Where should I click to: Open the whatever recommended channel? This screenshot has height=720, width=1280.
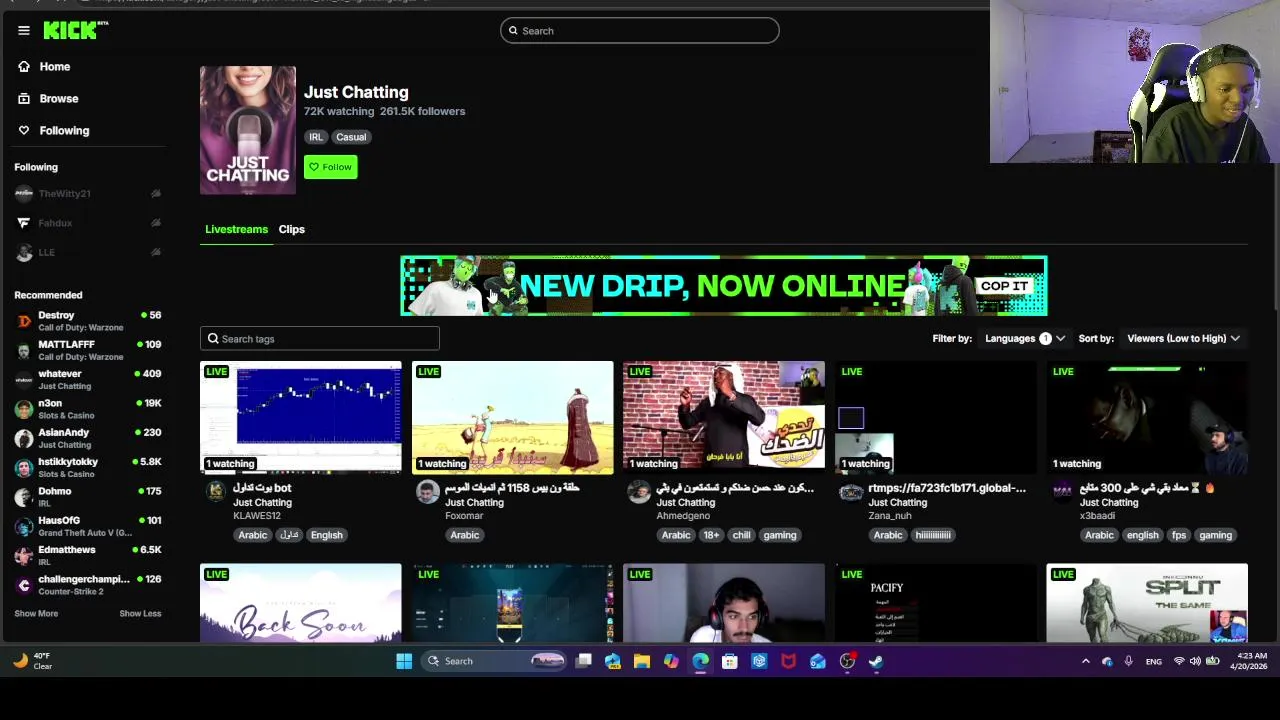pyautogui.click(x=88, y=379)
